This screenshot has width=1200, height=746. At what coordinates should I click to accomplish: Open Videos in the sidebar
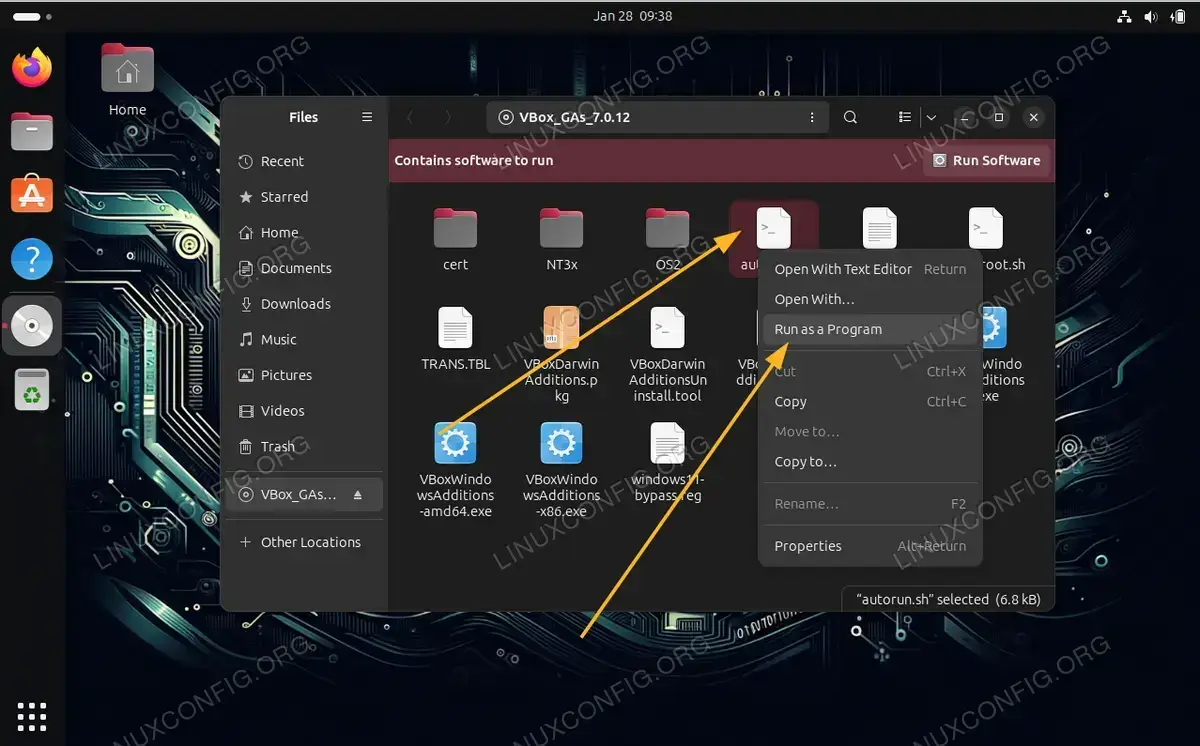(305, 411)
